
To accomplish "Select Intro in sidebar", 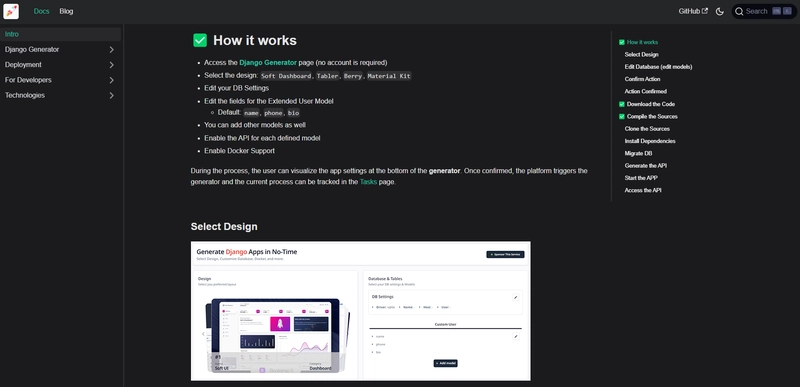I will (x=61, y=34).
